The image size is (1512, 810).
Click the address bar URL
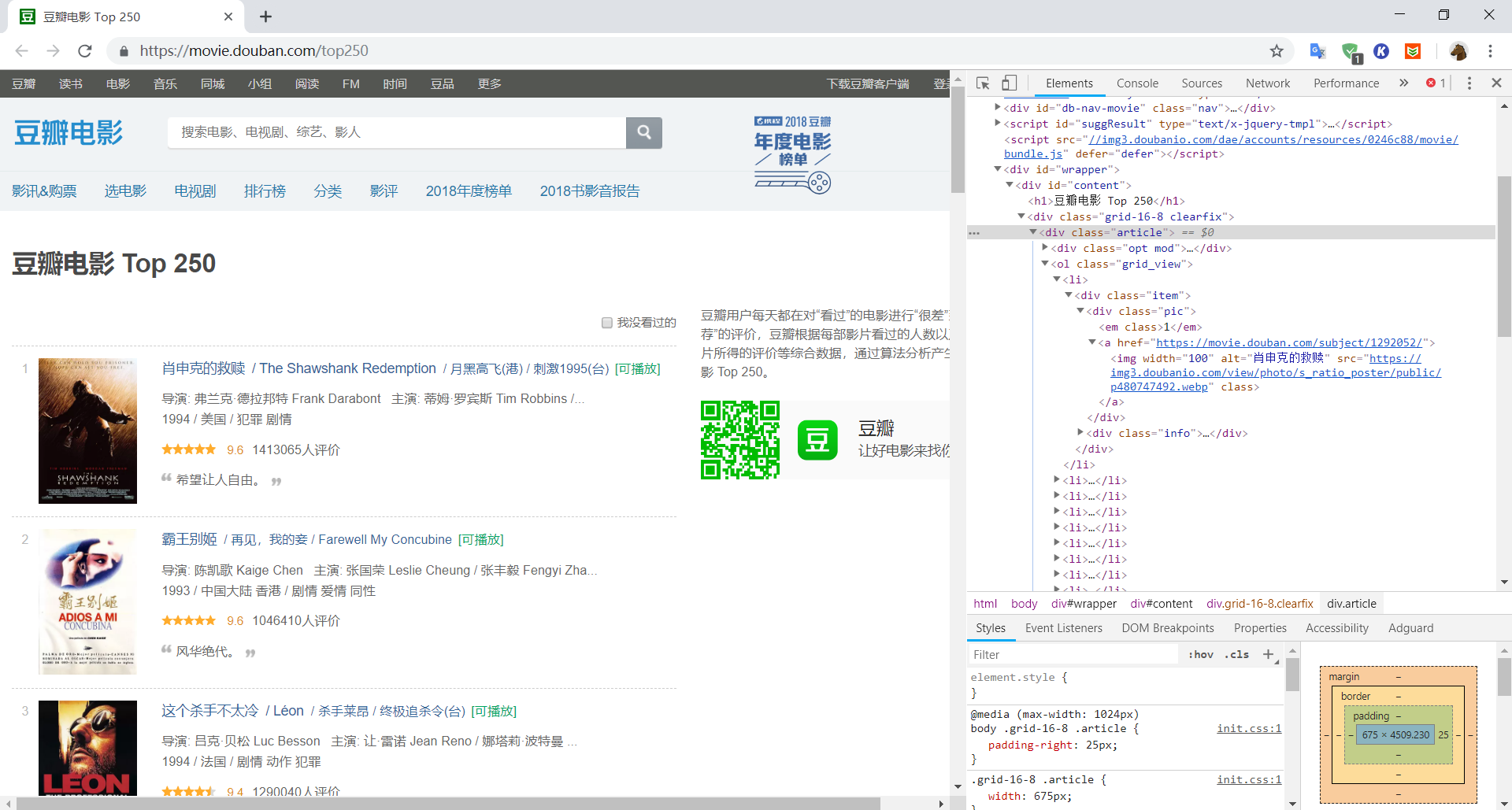(x=254, y=51)
